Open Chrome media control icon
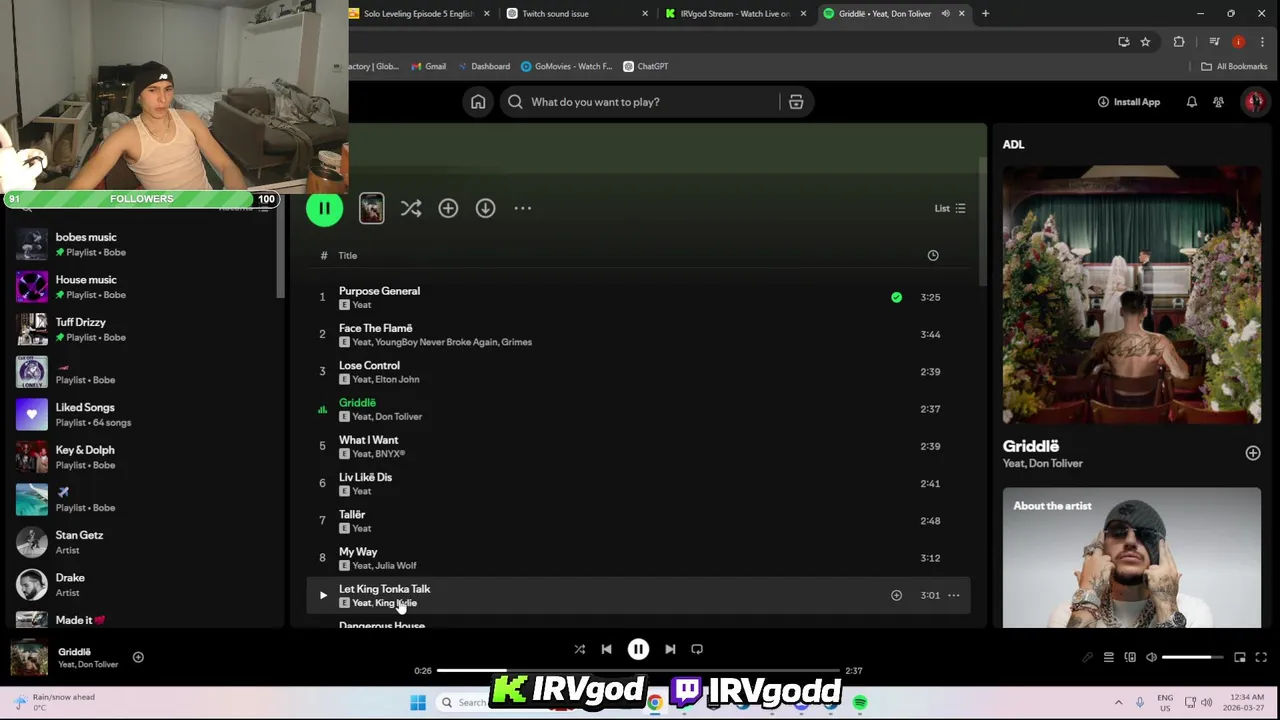Image resolution: width=1280 pixels, height=720 pixels. pos(1214,41)
